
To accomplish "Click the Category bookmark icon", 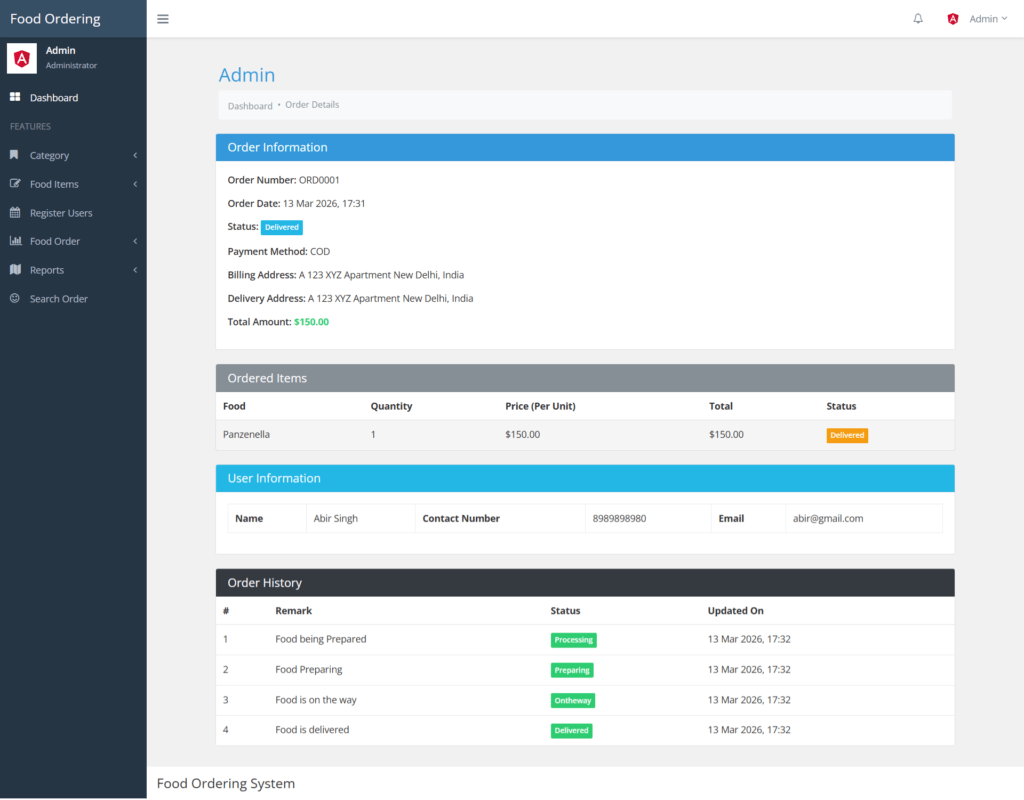I will [x=16, y=155].
